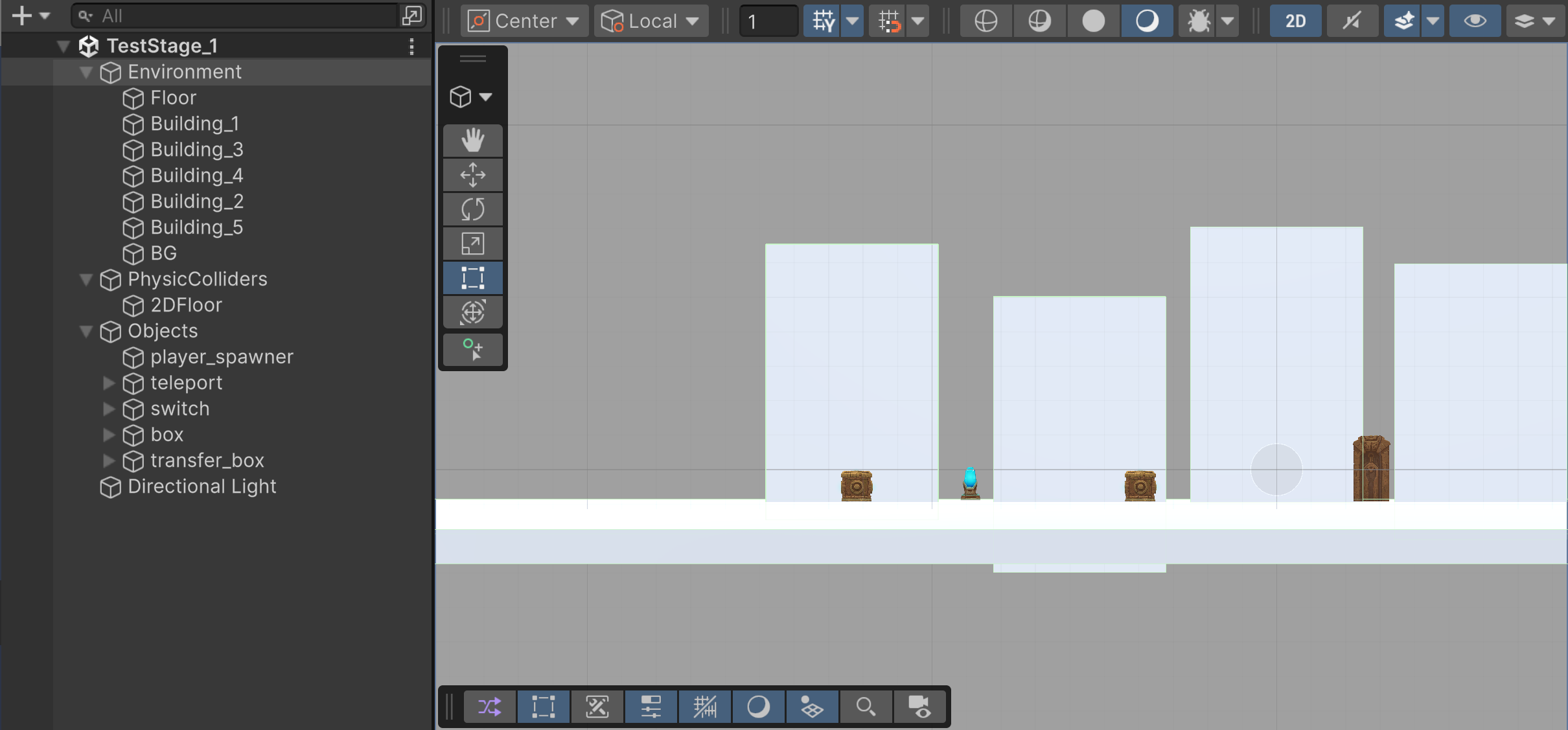Click the layered tiles overlay icon
The height and width of the screenshot is (730, 1568).
[x=813, y=706]
